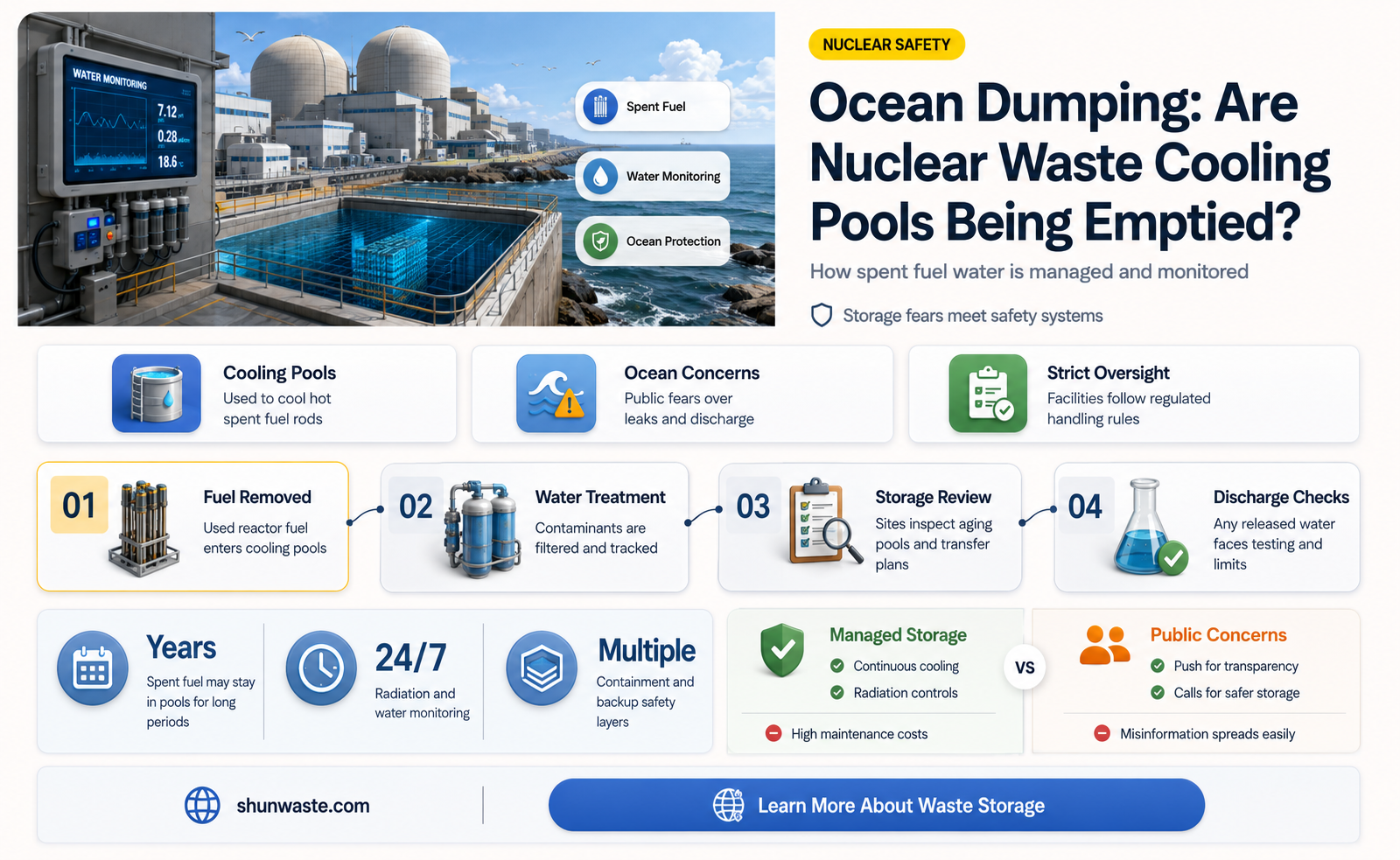Click the globe icon in Learn More button
The image size is (1400, 860).
coord(728,805)
